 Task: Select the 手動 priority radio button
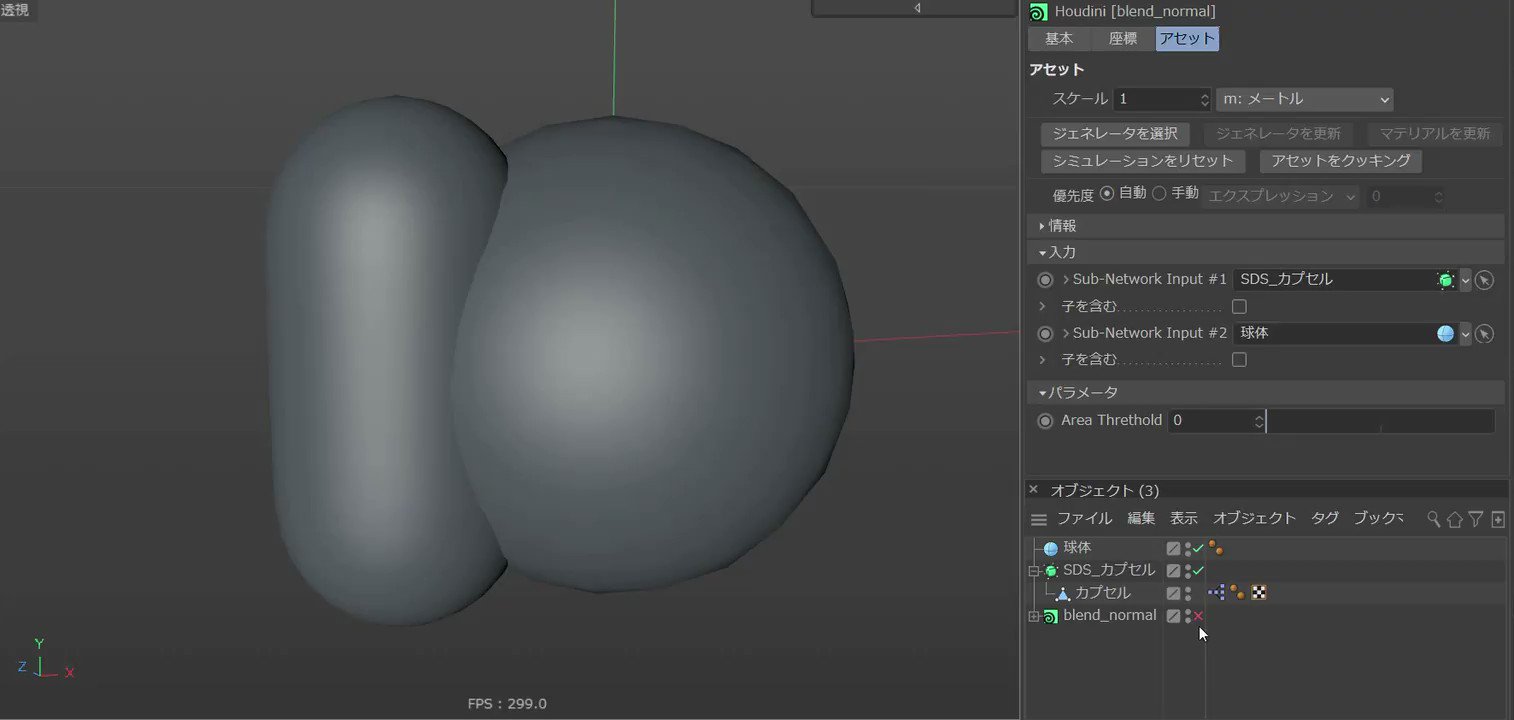click(1159, 193)
